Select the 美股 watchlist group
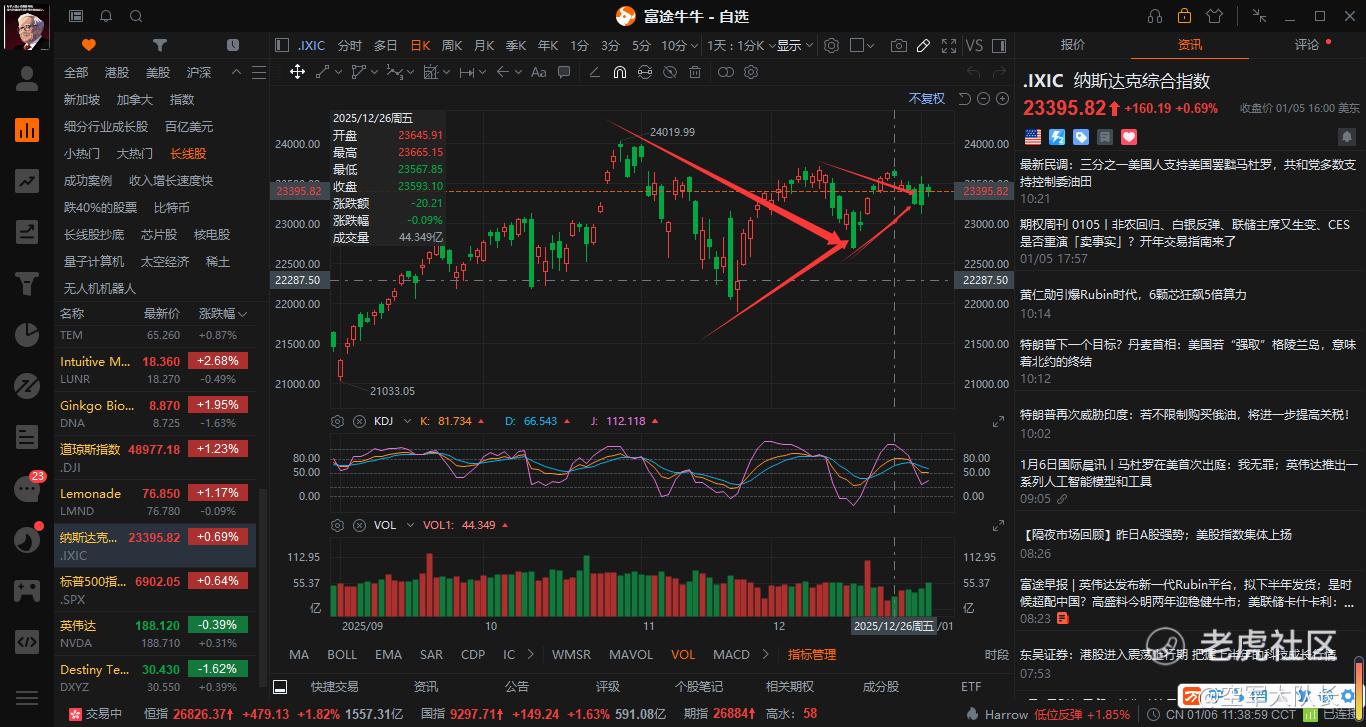The image size is (1366, 727). 157,72
